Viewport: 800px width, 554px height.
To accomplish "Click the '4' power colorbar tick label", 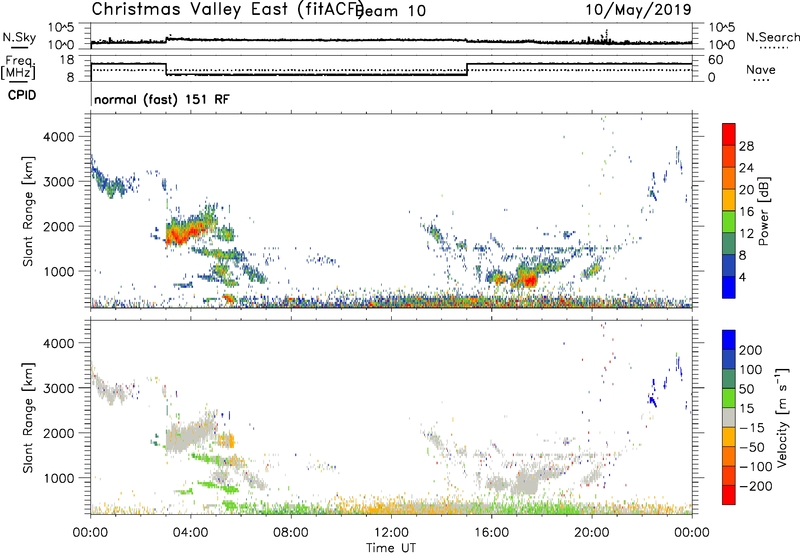I will click(742, 277).
